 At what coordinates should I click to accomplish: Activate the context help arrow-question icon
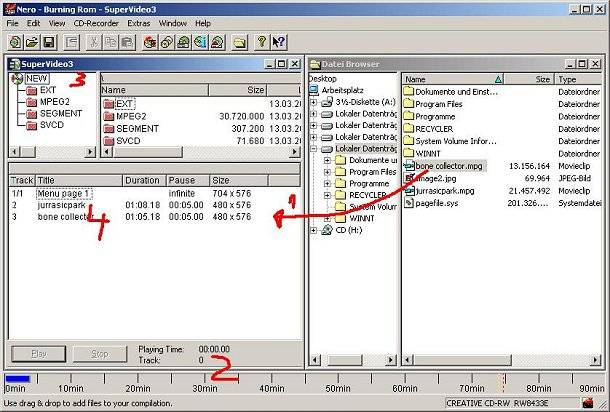coord(279,42)
